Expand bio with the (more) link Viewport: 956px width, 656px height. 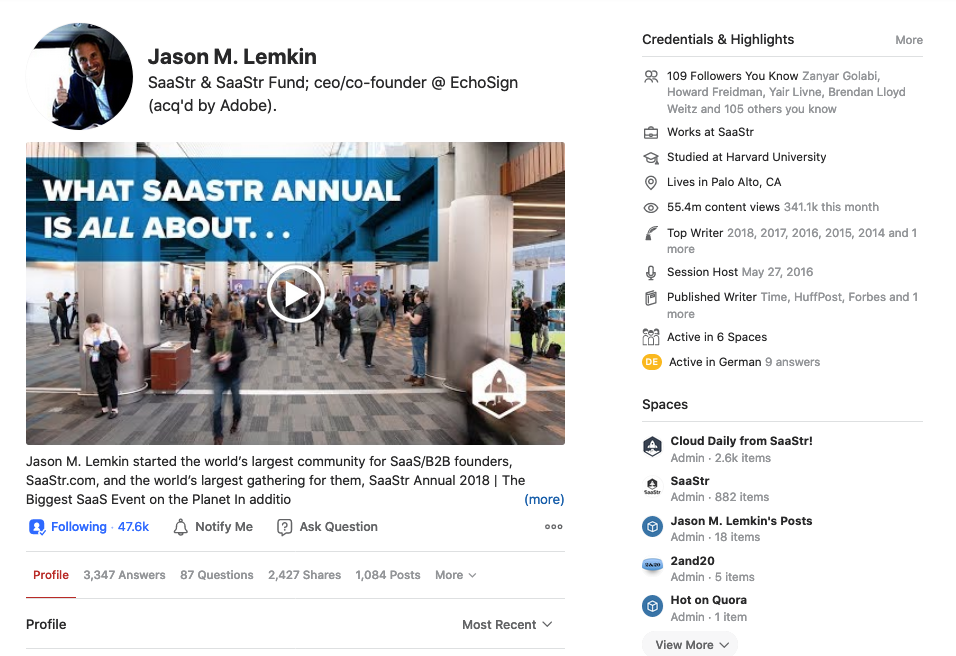544,499
